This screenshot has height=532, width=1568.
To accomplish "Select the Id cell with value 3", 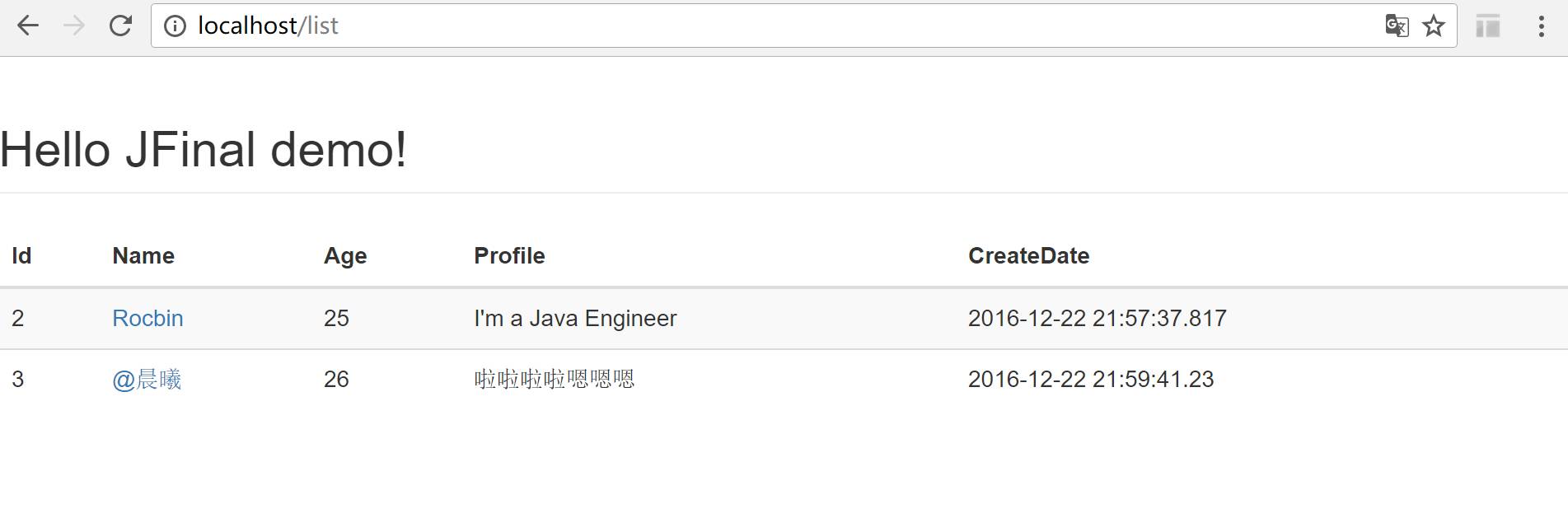I will coord(18,379).
